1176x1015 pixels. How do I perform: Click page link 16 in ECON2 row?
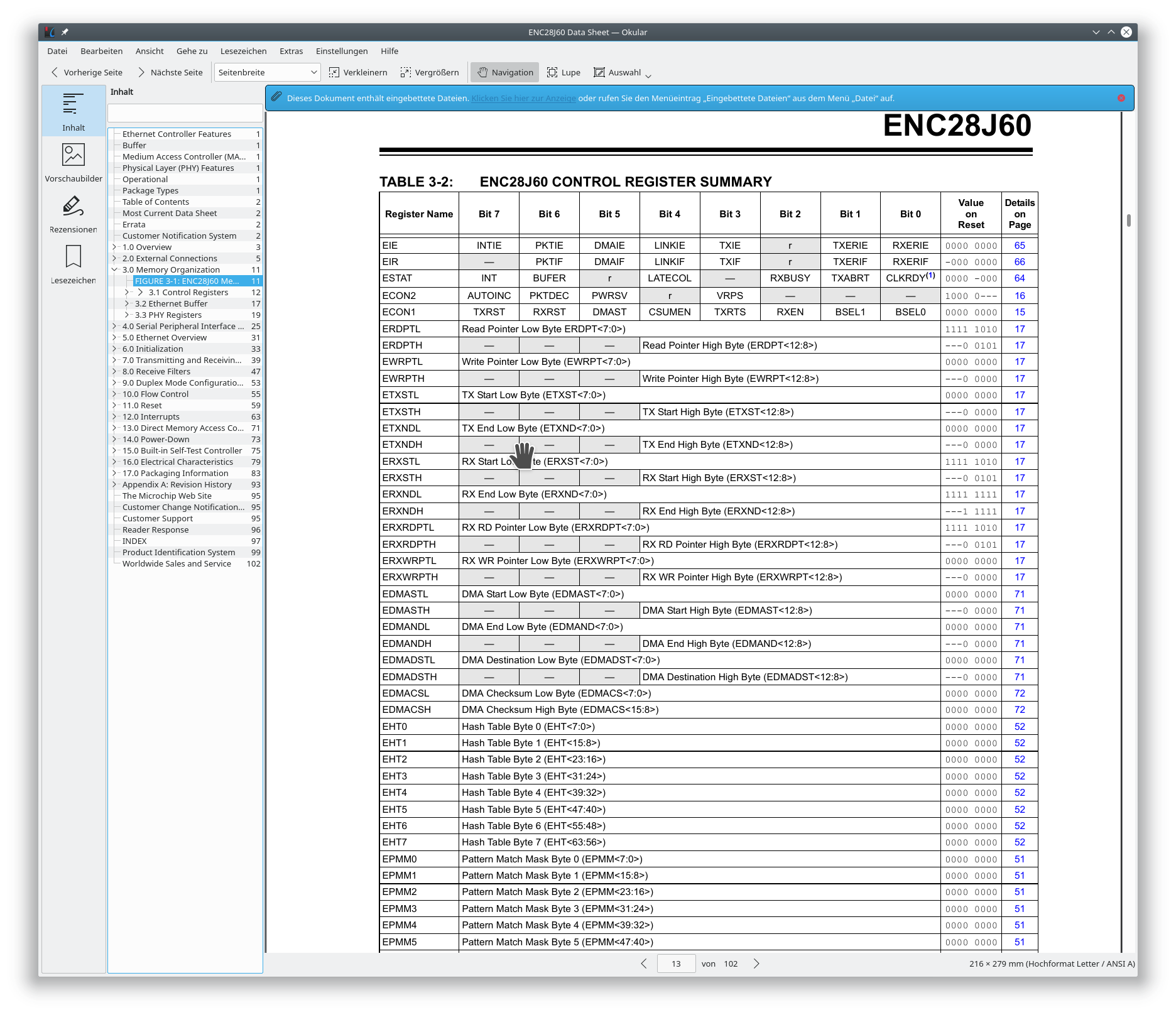pyautogui.click(x=1020, y=296)
